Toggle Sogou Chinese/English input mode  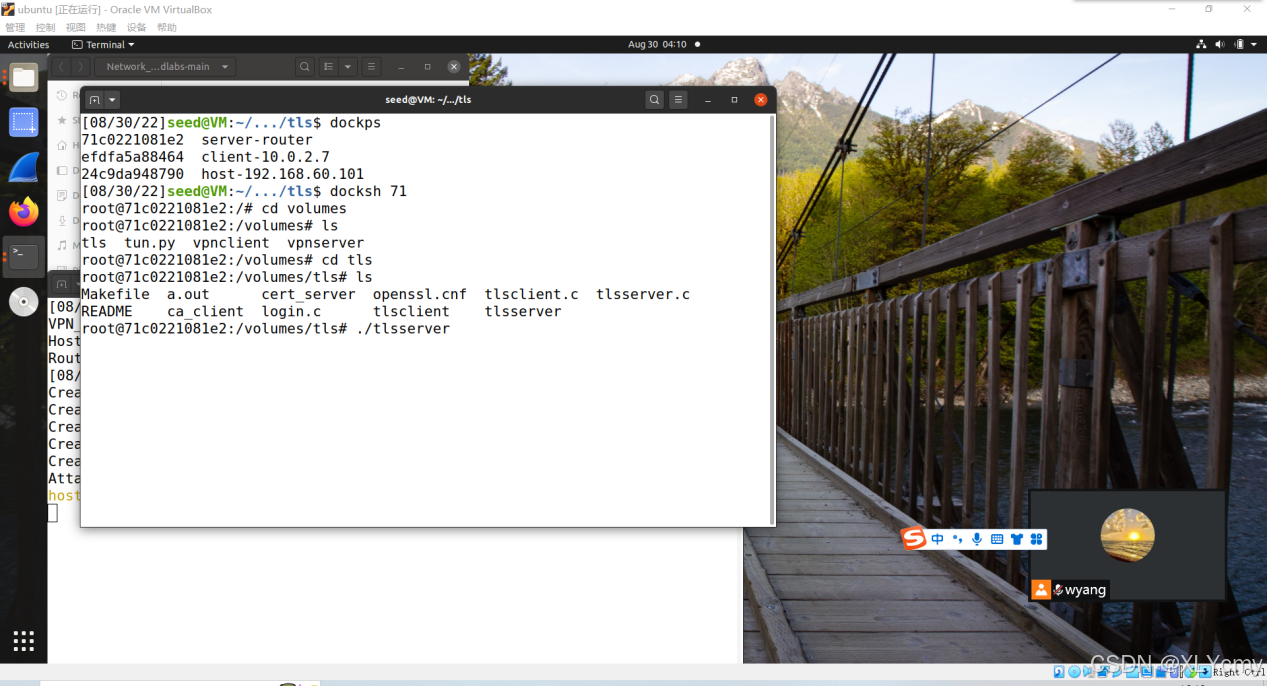(937, 539)
